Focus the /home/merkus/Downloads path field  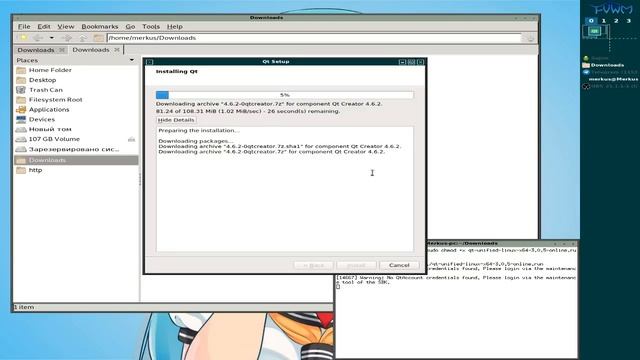[314, 38]
